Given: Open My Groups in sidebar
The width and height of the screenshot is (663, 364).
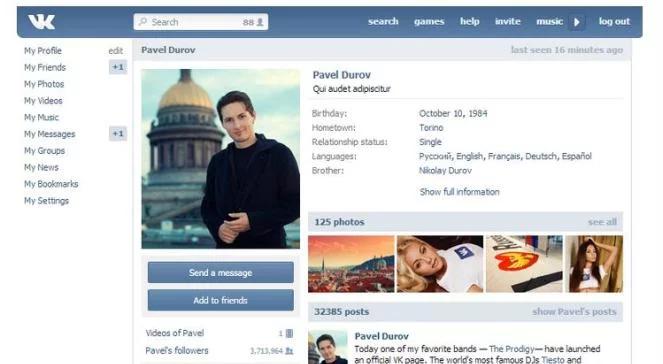Looking at the screenshot, I should click(44, 151).
